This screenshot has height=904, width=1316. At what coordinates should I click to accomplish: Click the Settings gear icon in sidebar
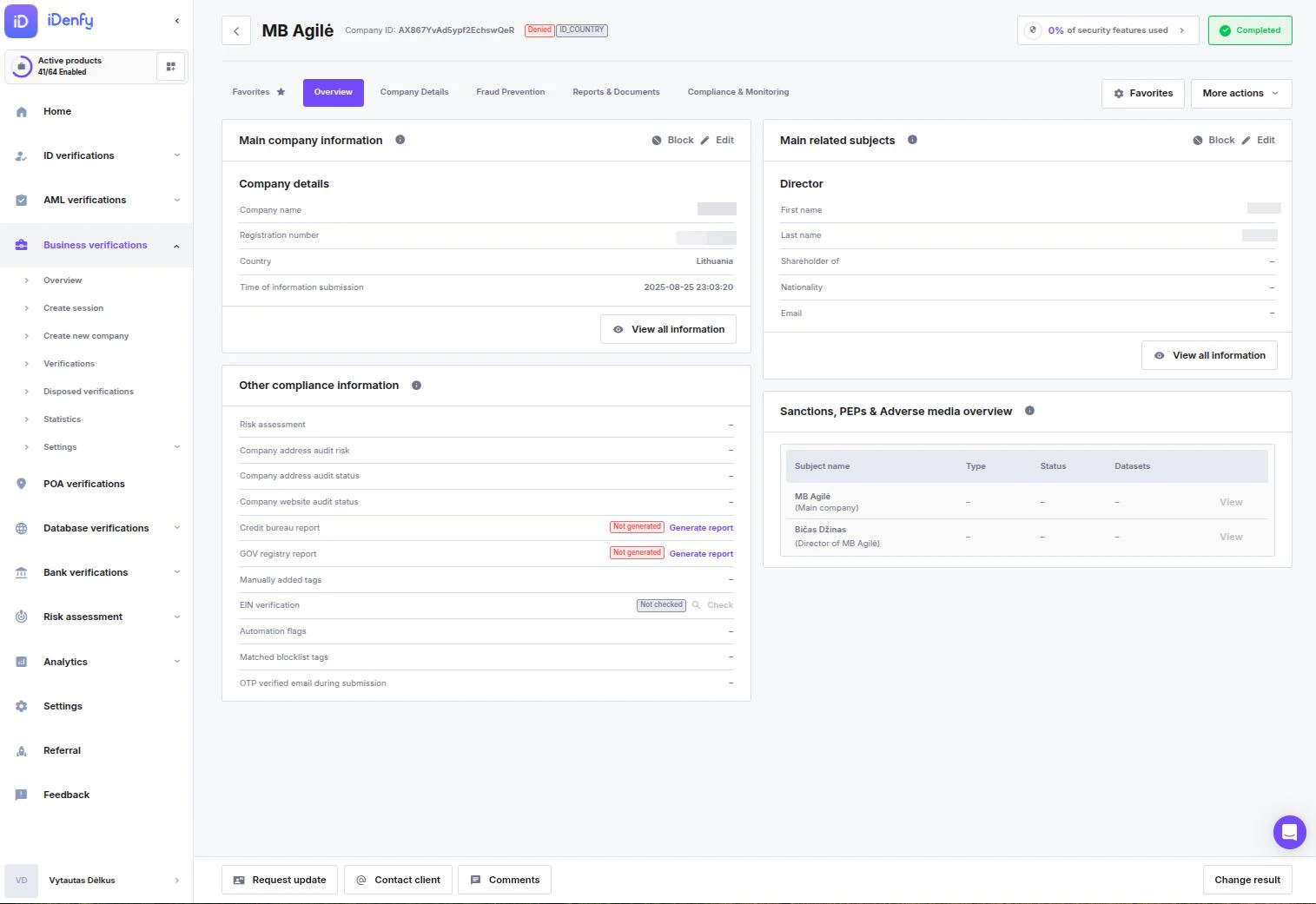click(x=22, y=707)
